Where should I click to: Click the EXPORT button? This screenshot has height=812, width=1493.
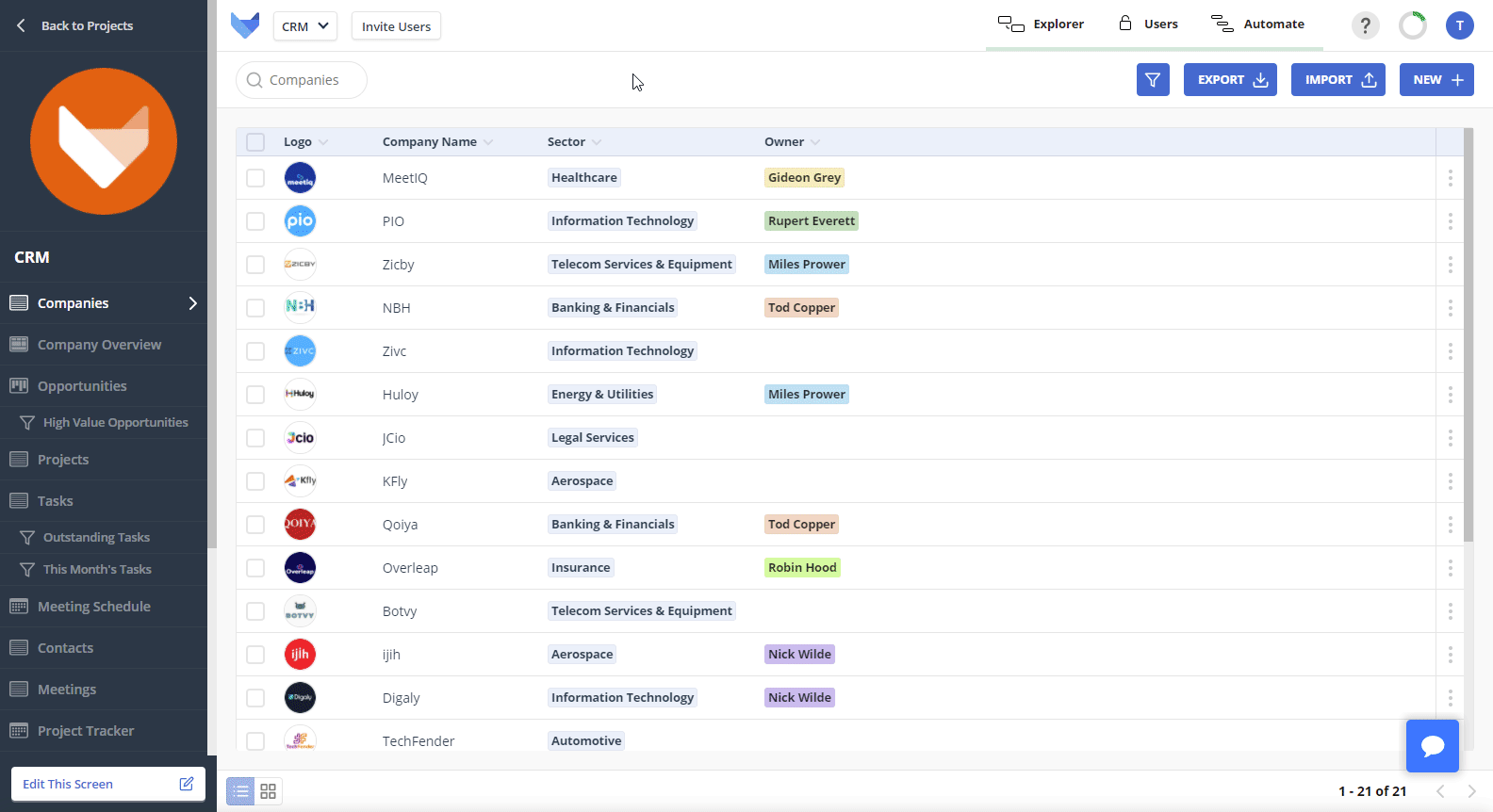(x=1230, y=80)
